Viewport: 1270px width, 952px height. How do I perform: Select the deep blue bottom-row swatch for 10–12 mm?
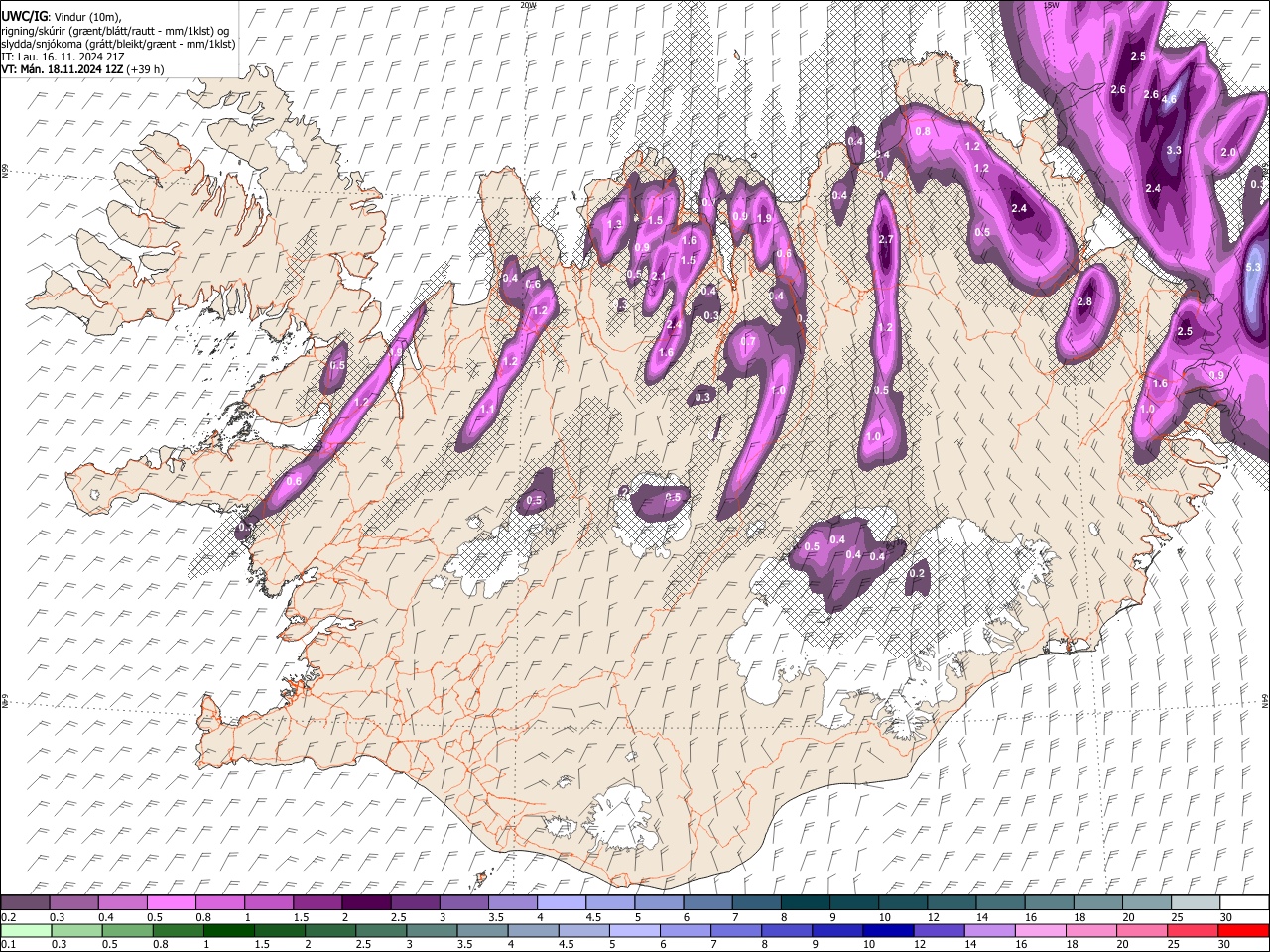point(888,931)
